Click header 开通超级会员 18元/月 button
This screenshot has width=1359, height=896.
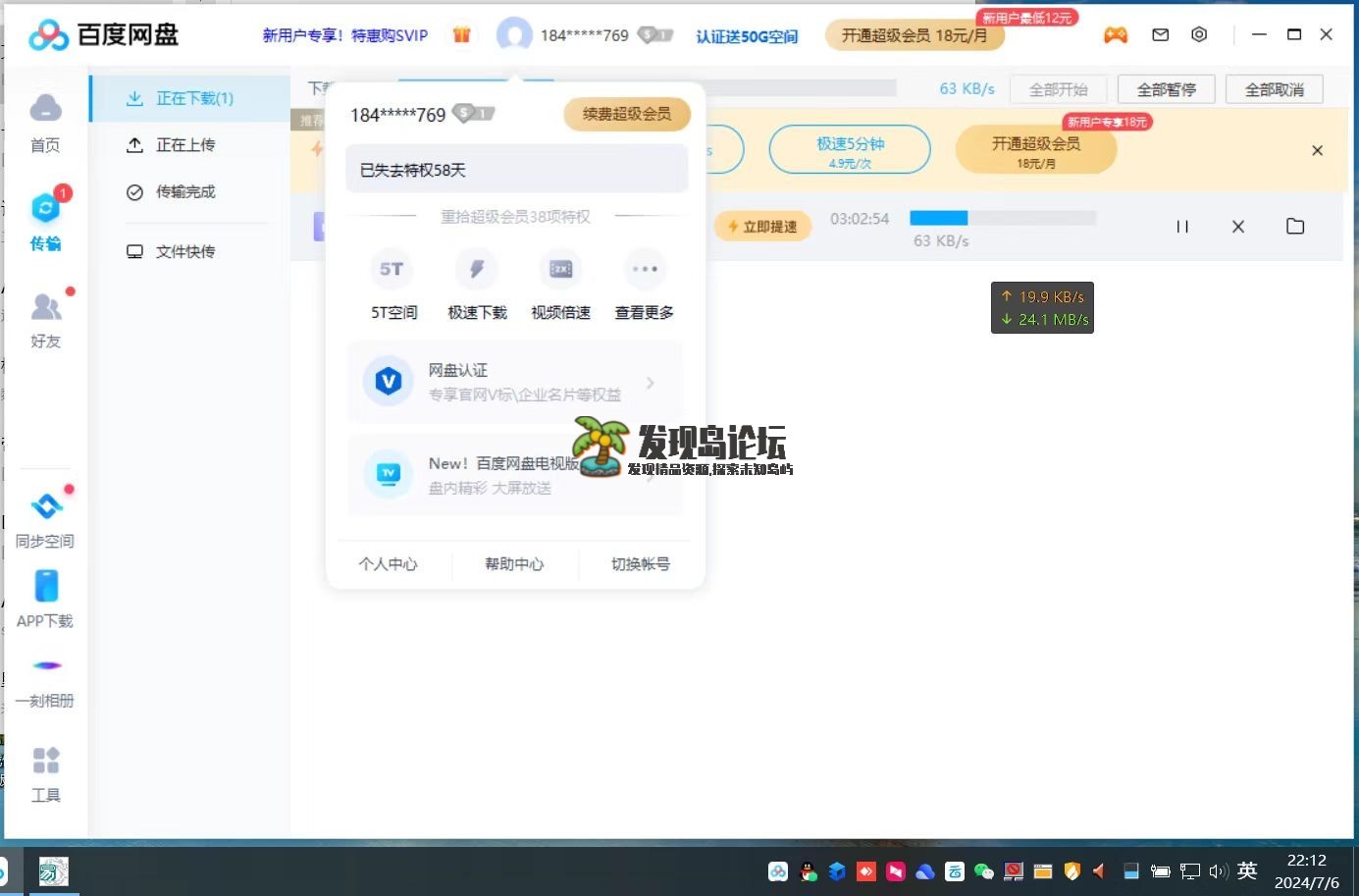tap(915, 35)
